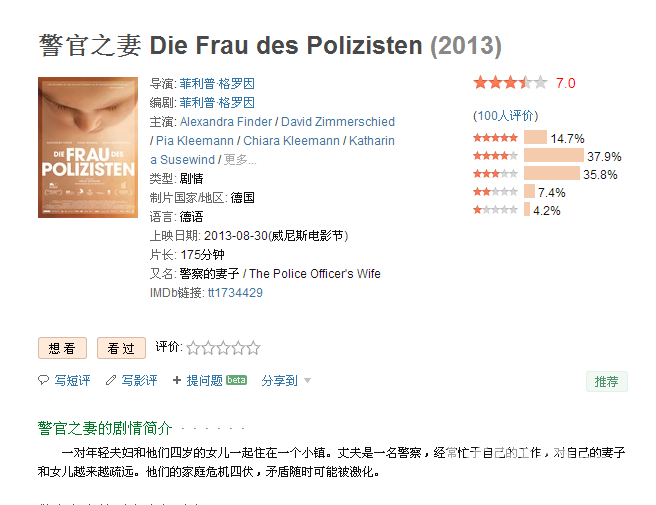The width and height of the screenshot is (656, 505).
Task: Expand the cast list via 更多...
Action: pos(240,160)
